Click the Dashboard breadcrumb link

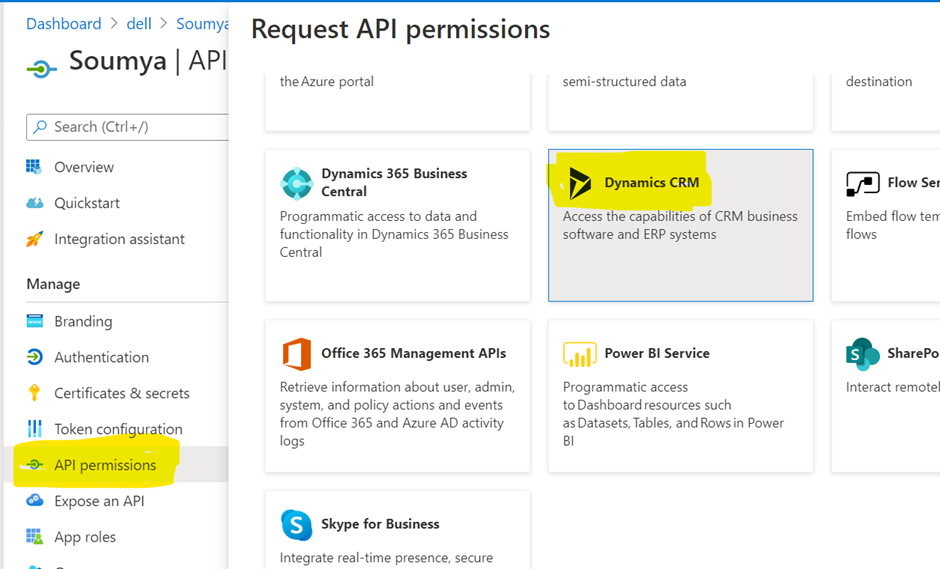[x=64, y=23]
